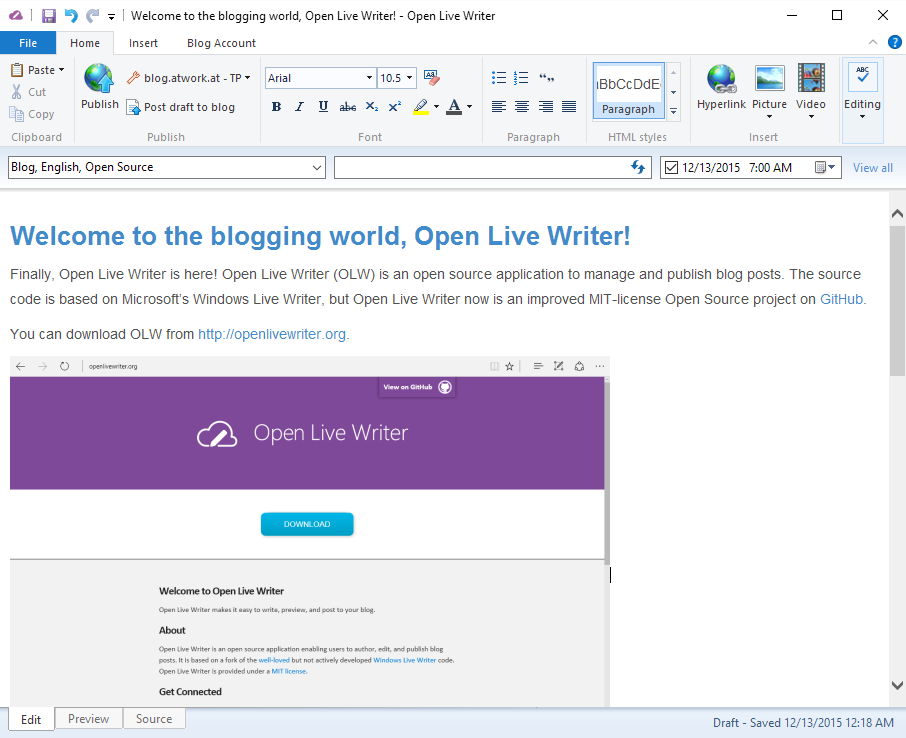The image size is (906, 738).
Task: Center align the paragraph
Action: pos(522,107)
